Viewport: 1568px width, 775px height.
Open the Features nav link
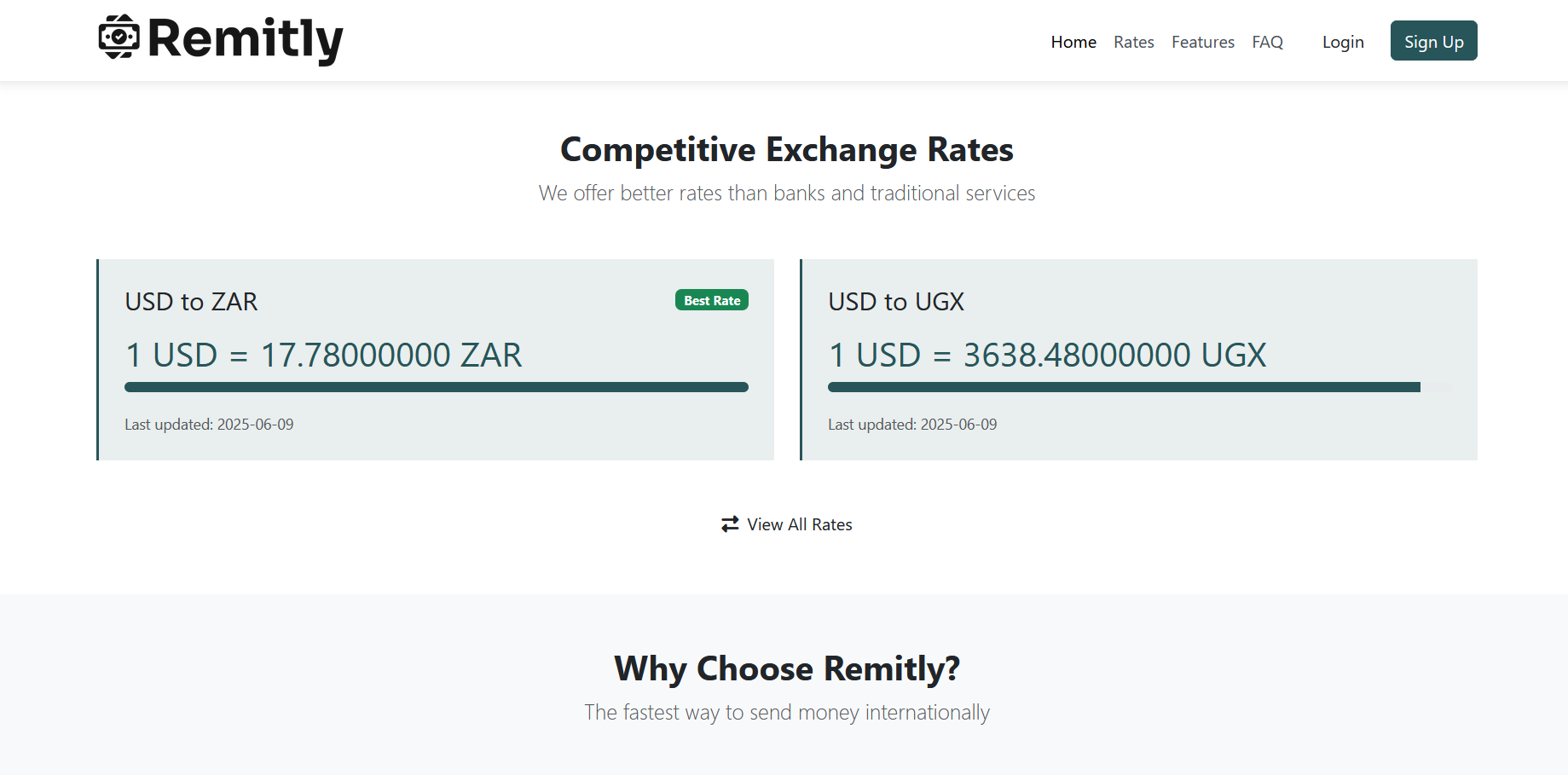(1203, 42)
